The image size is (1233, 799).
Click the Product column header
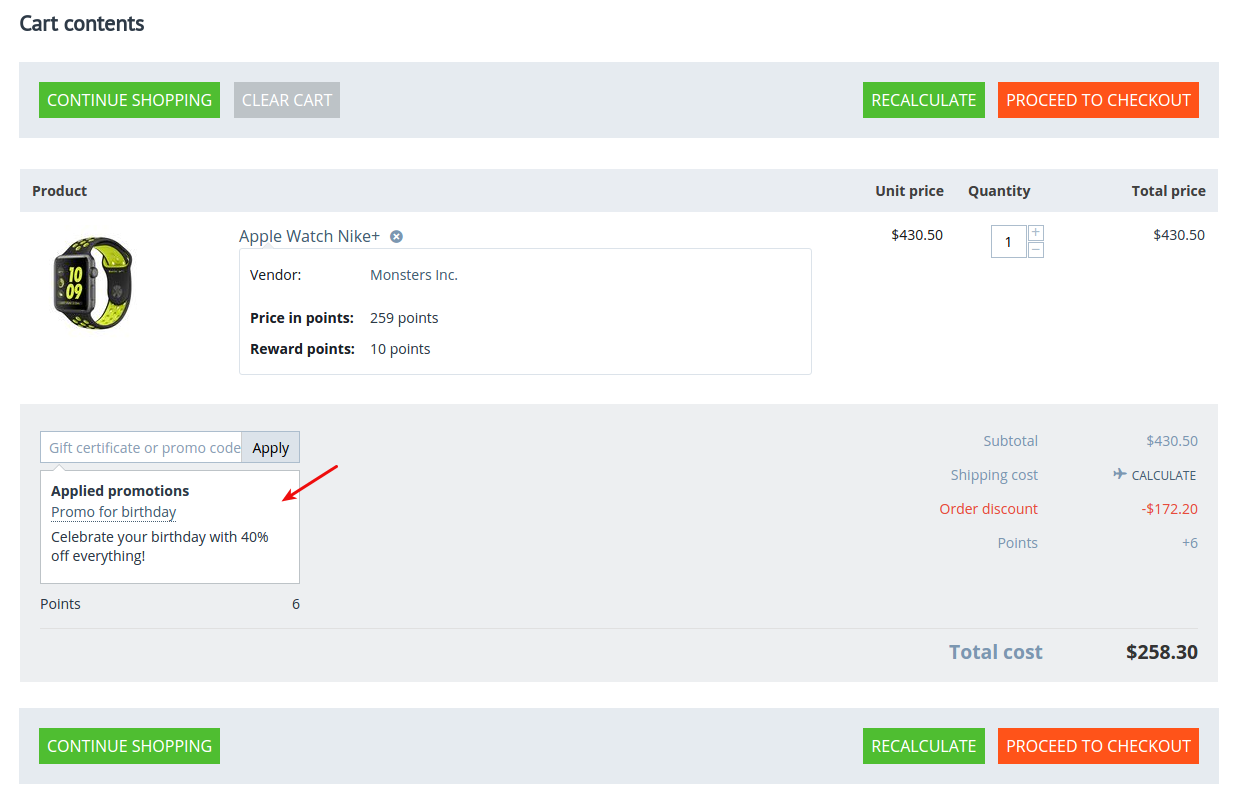pos(59,191)
